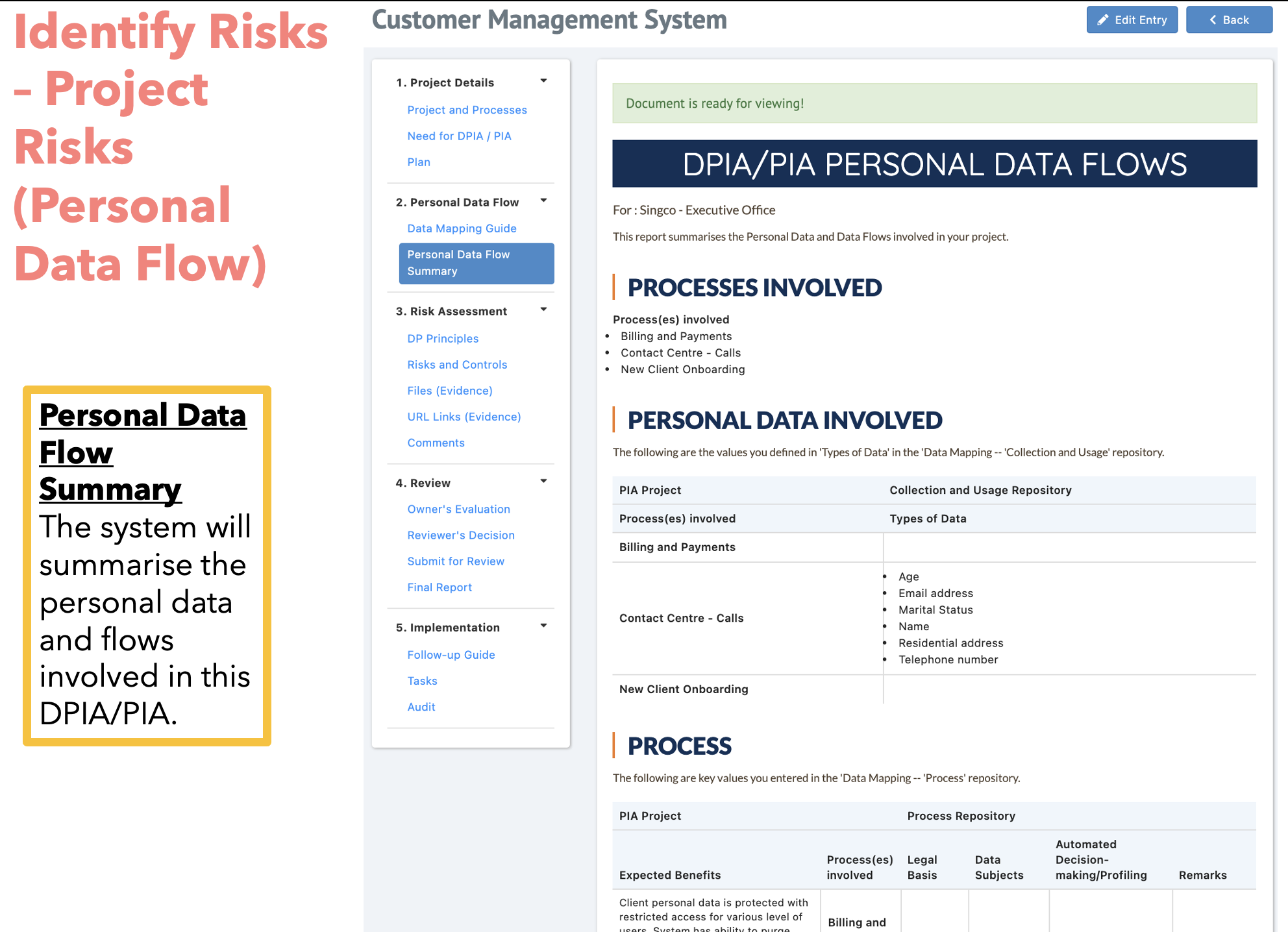1288x932 pixels.
Task: Open the Audit page
Action: click(421, 707)
